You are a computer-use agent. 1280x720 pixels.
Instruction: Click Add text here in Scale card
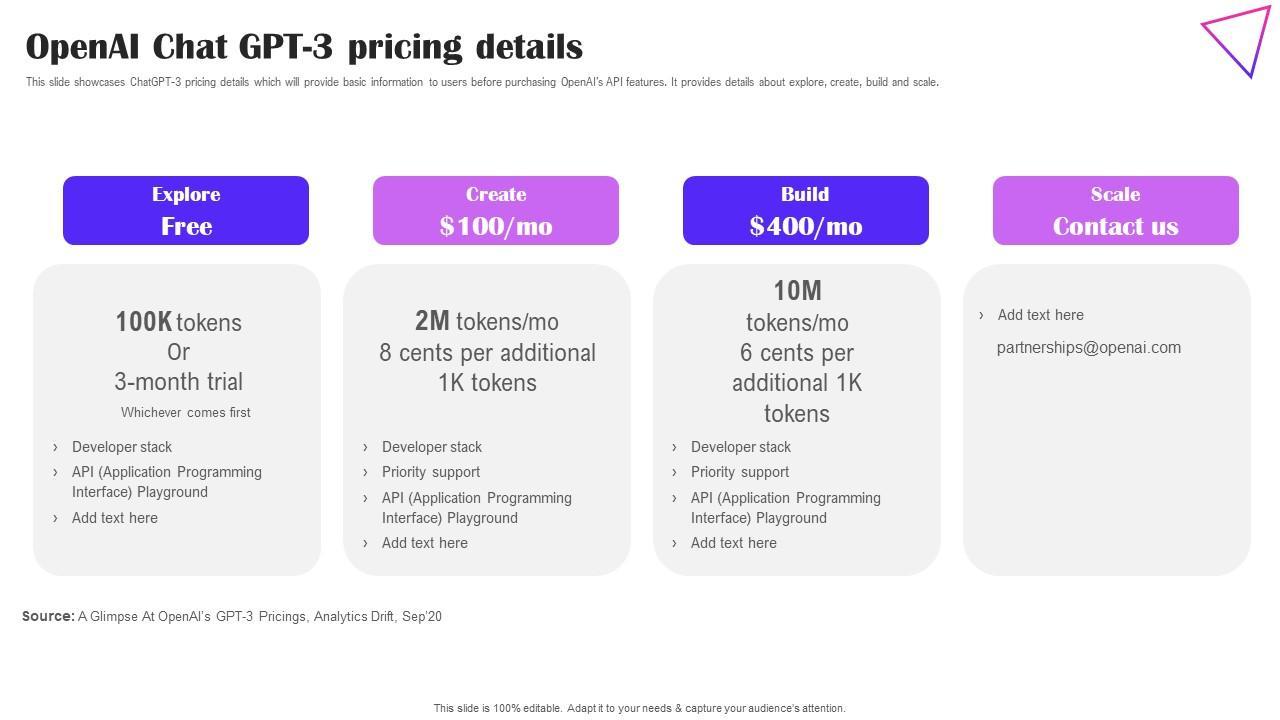[x=1041, y=315]
